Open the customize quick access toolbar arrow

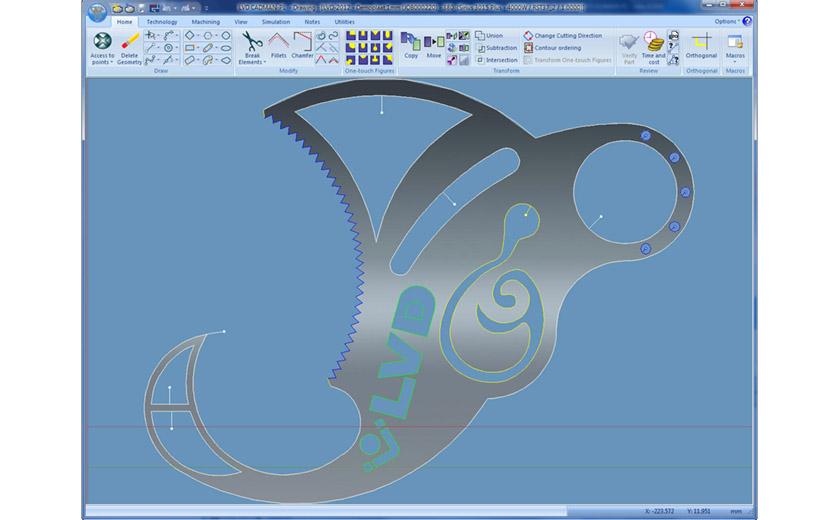pyautogui.click(x=206, y=8)
